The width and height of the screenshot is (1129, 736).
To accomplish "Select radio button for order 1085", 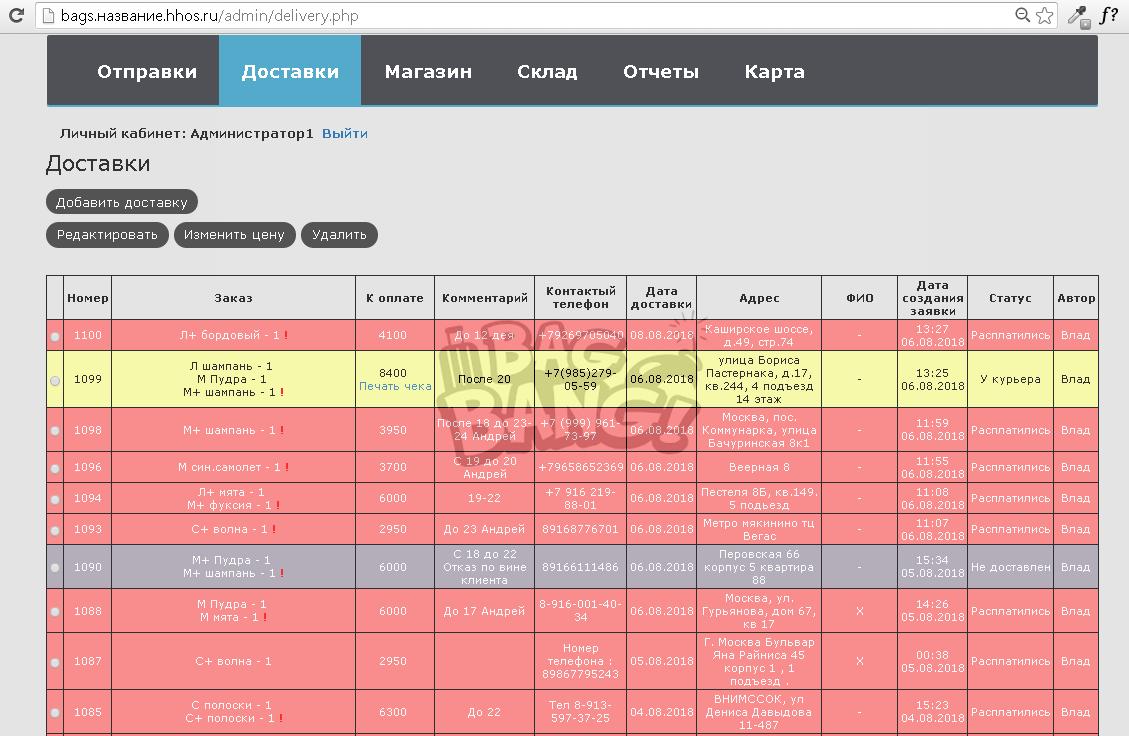I will 55,712.
